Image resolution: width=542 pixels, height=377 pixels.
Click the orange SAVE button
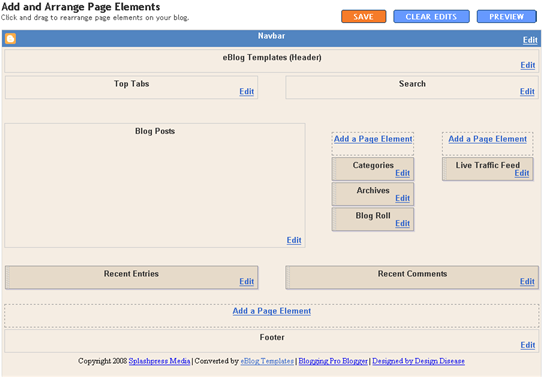(x=364, y=17)
